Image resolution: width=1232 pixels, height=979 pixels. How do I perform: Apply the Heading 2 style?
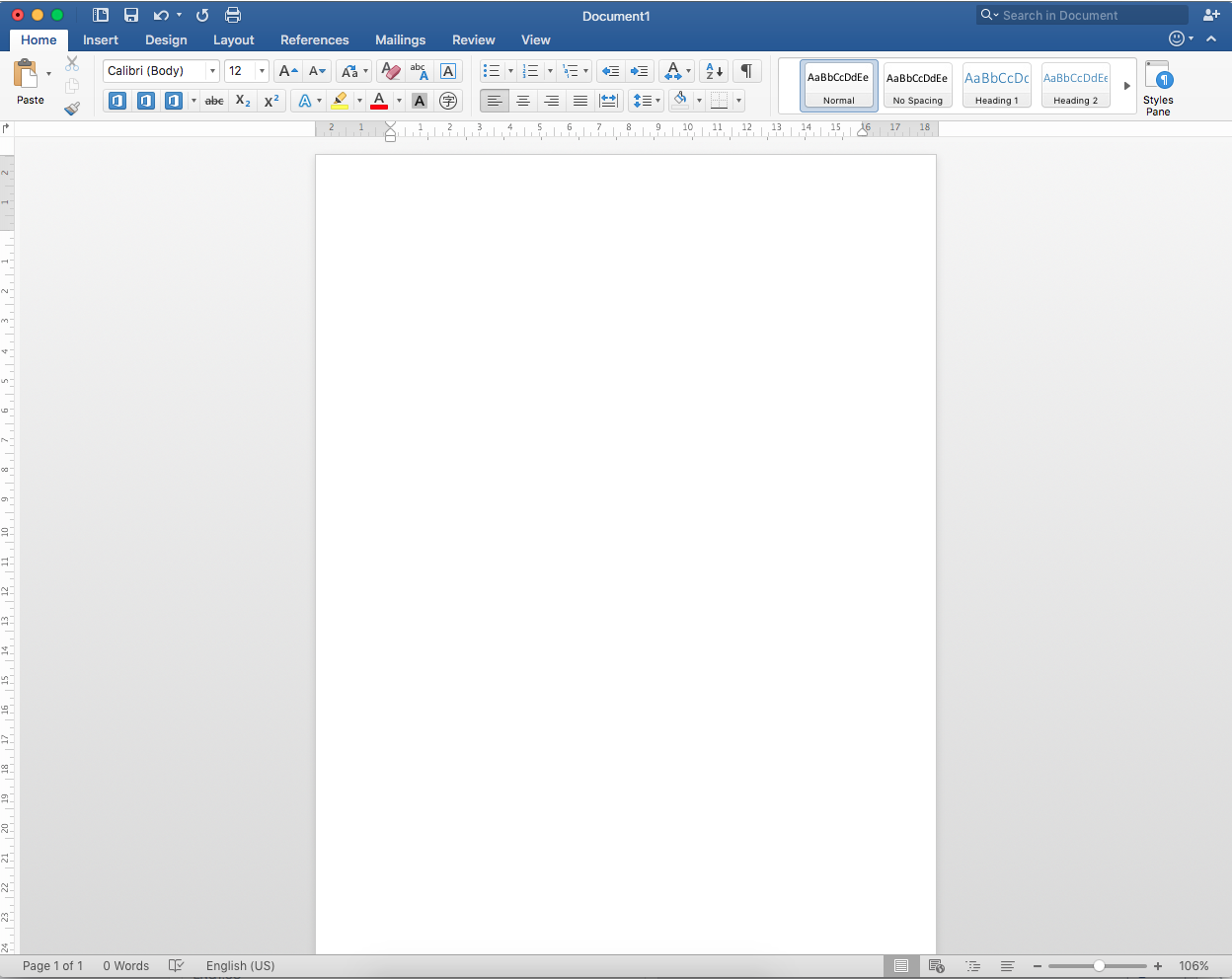click(1076, 86)
